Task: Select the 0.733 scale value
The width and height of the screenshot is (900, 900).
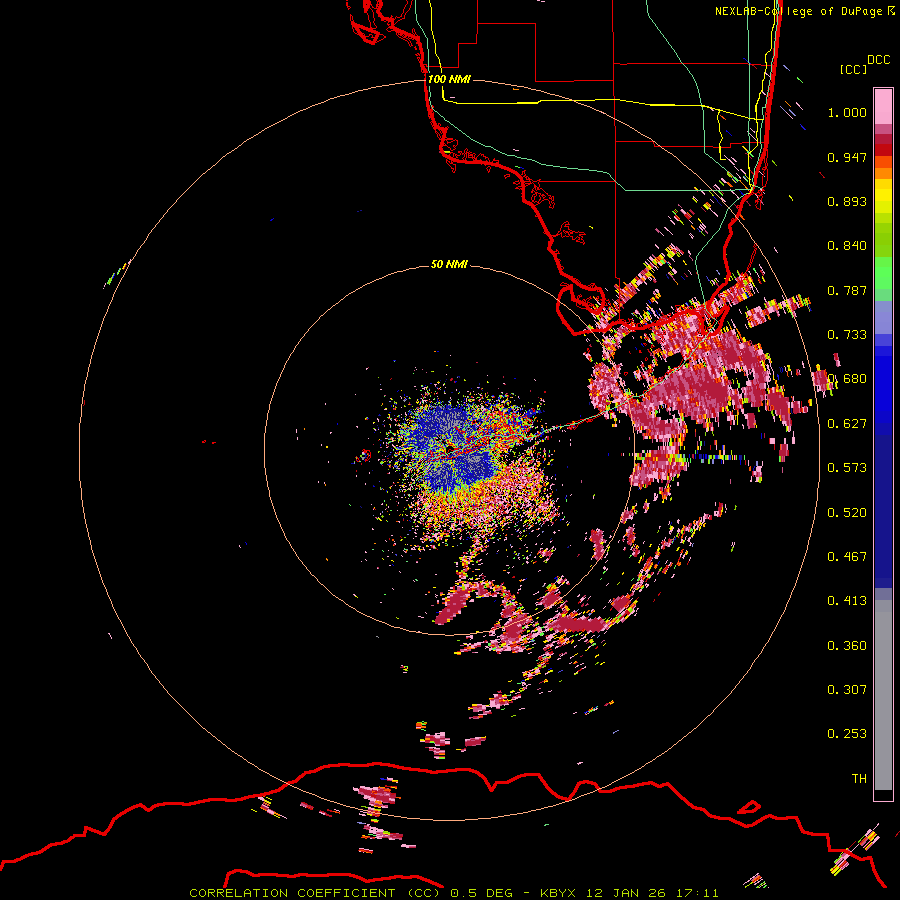Action: click(847, 335)
